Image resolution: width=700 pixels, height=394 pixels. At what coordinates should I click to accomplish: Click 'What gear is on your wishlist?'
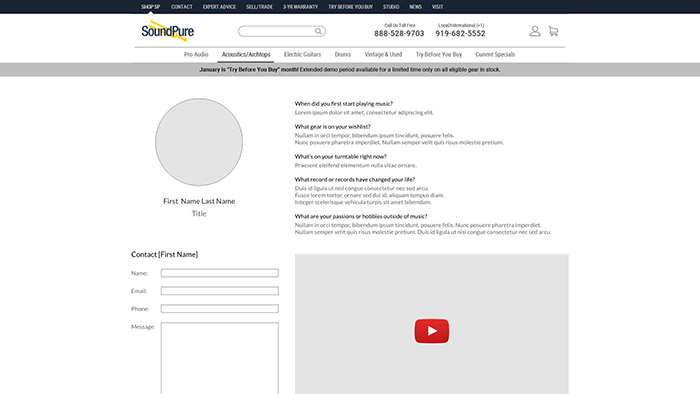pos(333,127)
